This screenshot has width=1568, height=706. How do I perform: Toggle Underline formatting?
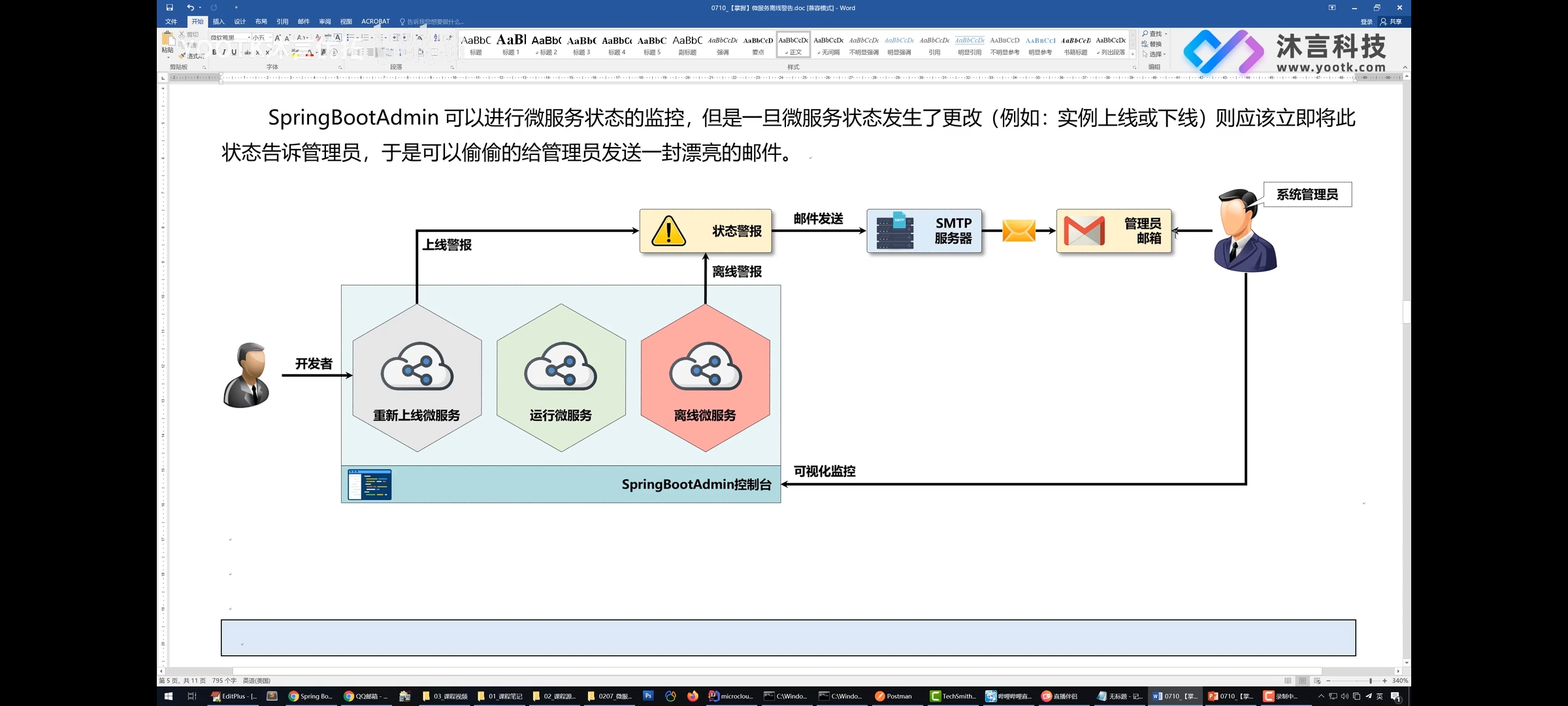(234, 52)
